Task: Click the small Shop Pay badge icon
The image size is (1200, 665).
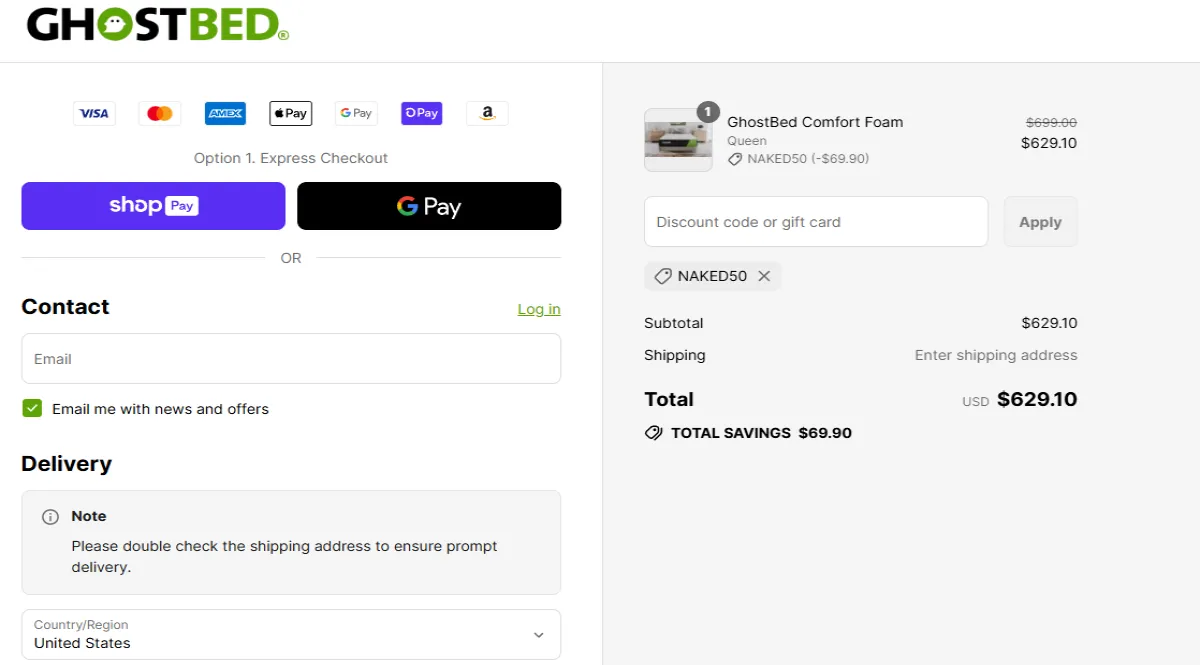Action: pos(422,114)
